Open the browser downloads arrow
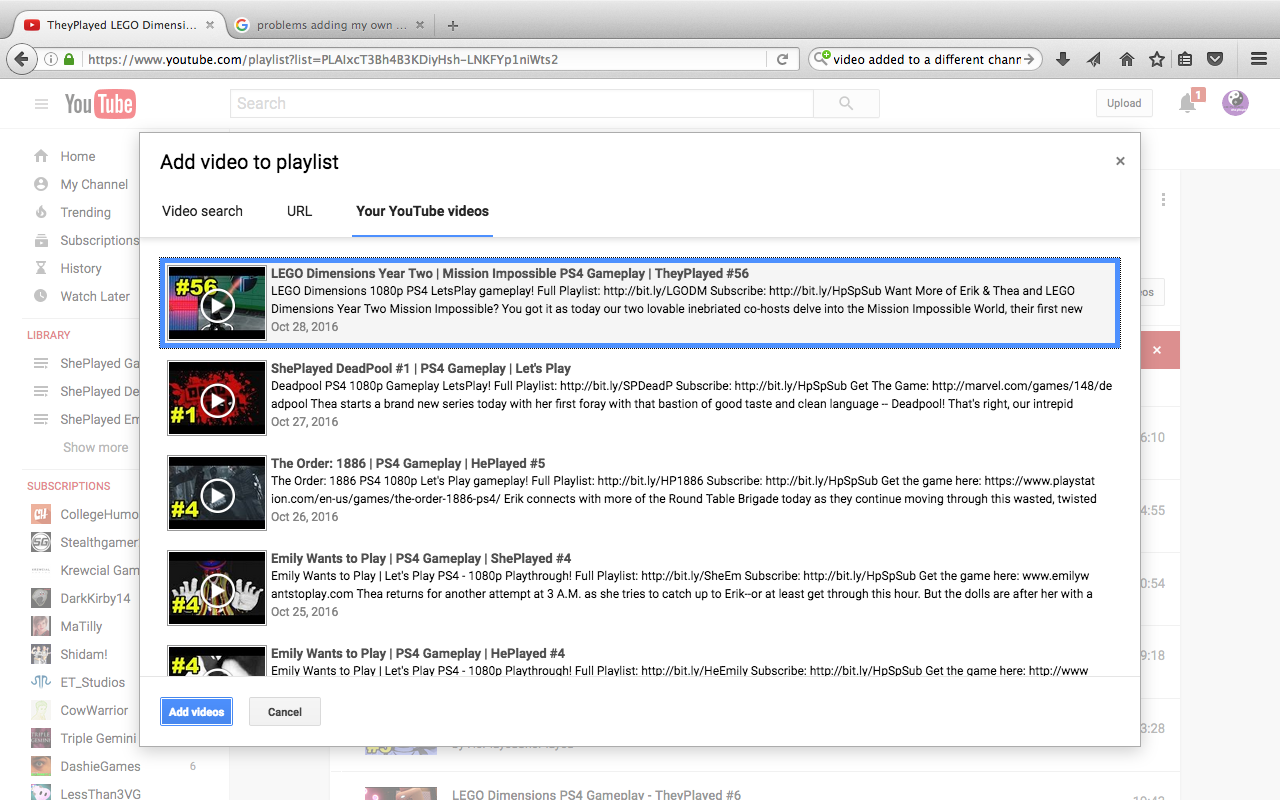Image resolution: width=1280 pixels, height=800 pixels. [1063, 60]
